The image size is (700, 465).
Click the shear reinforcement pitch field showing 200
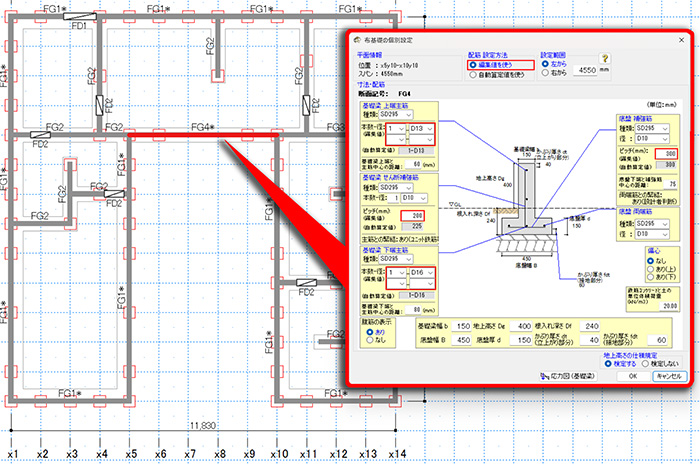tap(413, 215)
